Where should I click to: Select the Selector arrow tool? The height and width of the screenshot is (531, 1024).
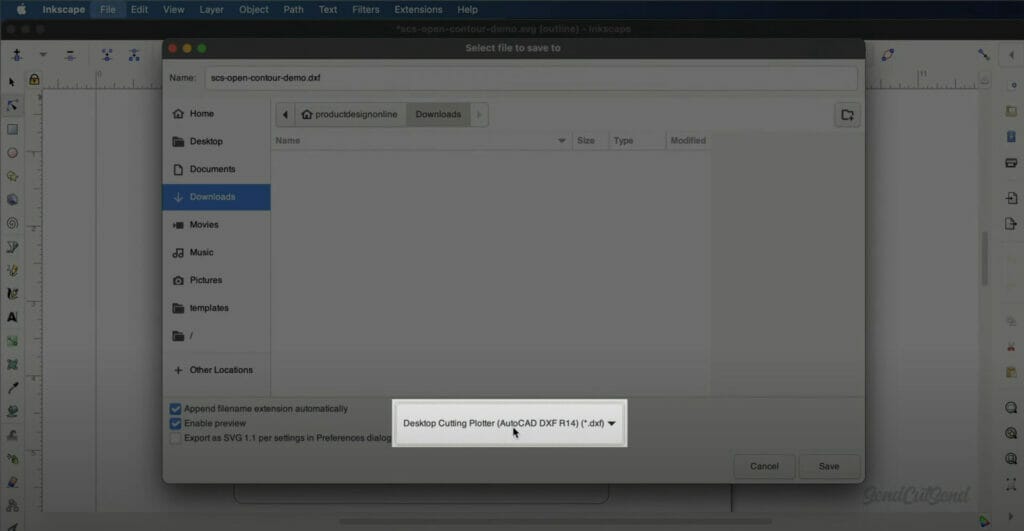click(x=13, y=82)
